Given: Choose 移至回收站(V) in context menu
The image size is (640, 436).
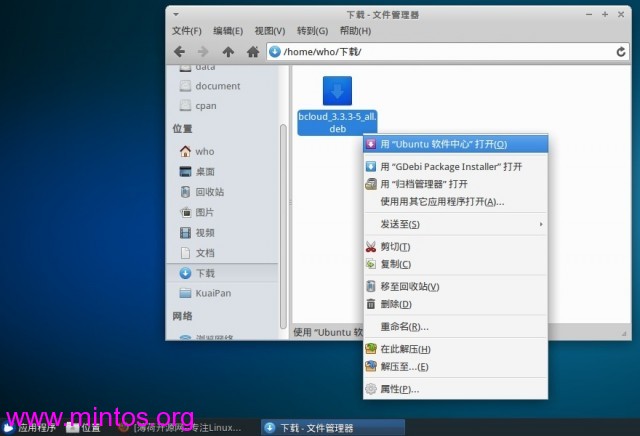Looking at the screenshot, I should (456, 287).
